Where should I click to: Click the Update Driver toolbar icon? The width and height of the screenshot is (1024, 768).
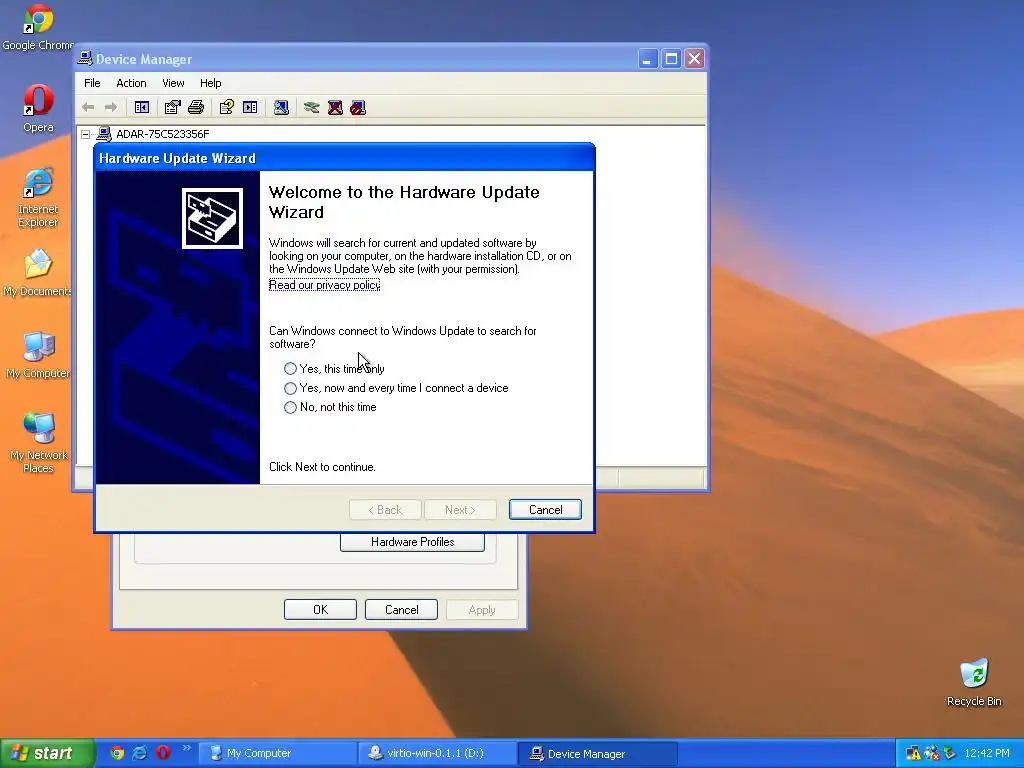point(312,107)
